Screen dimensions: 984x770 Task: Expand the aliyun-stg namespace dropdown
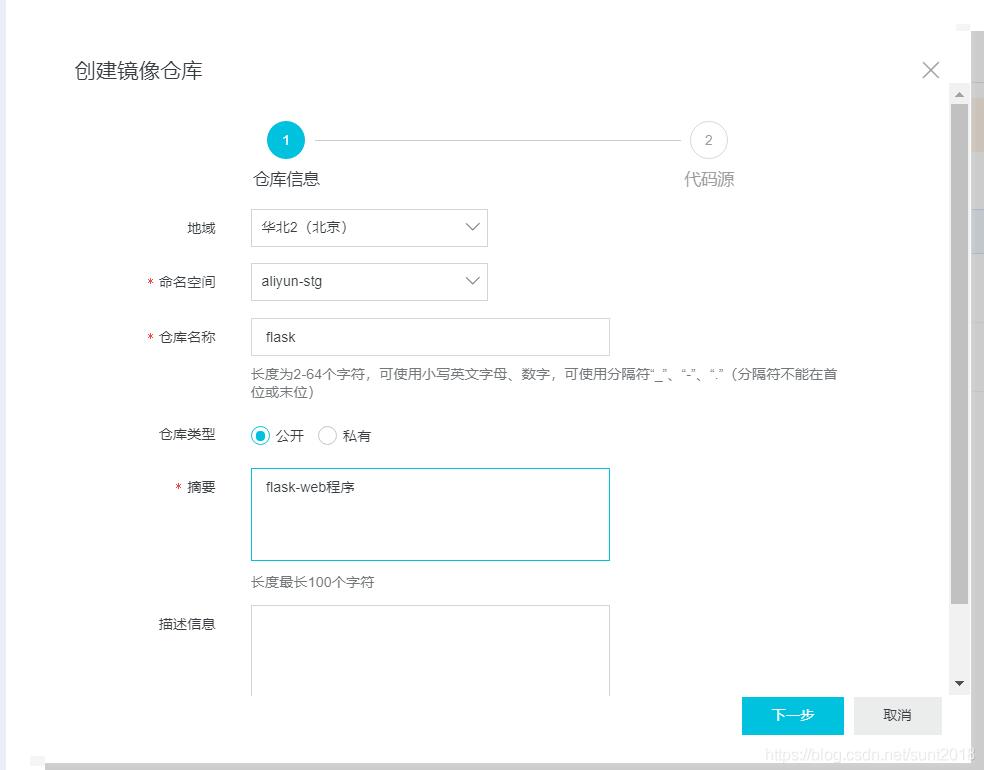[369, 282]
